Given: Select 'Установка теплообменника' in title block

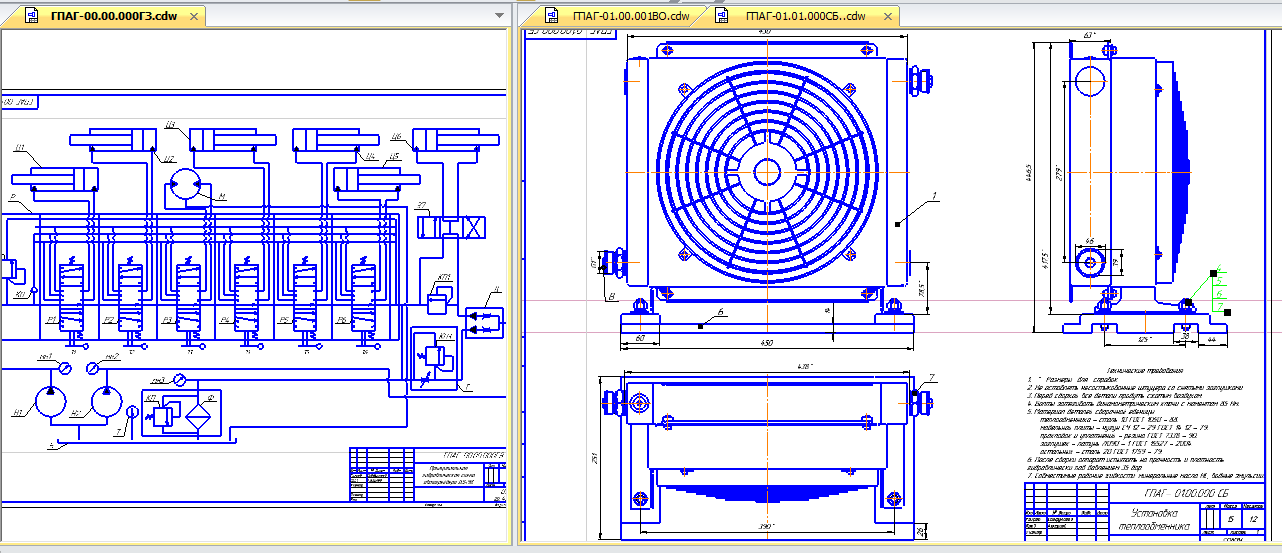Looking at the screenshot, I should point(1154,517).
